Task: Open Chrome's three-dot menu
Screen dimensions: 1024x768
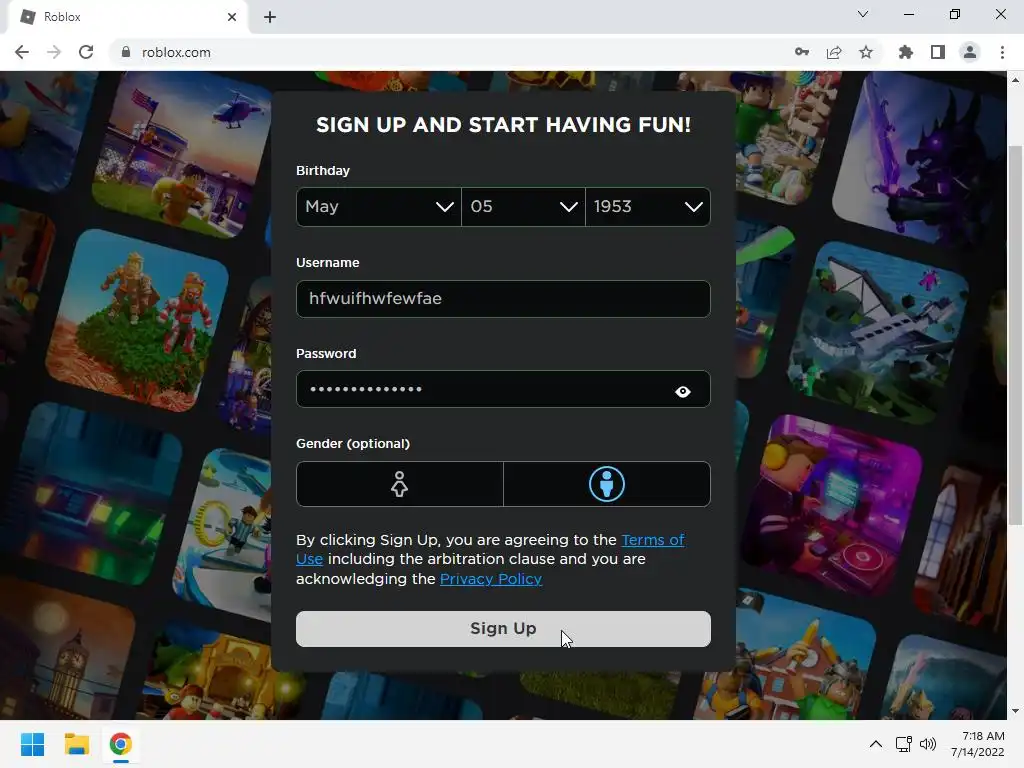Action: tap(1002, 52)
